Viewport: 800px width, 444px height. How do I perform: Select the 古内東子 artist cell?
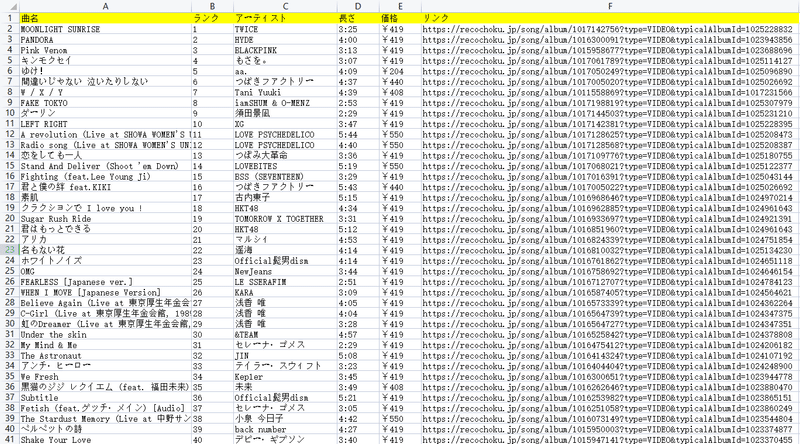point(285,198)
